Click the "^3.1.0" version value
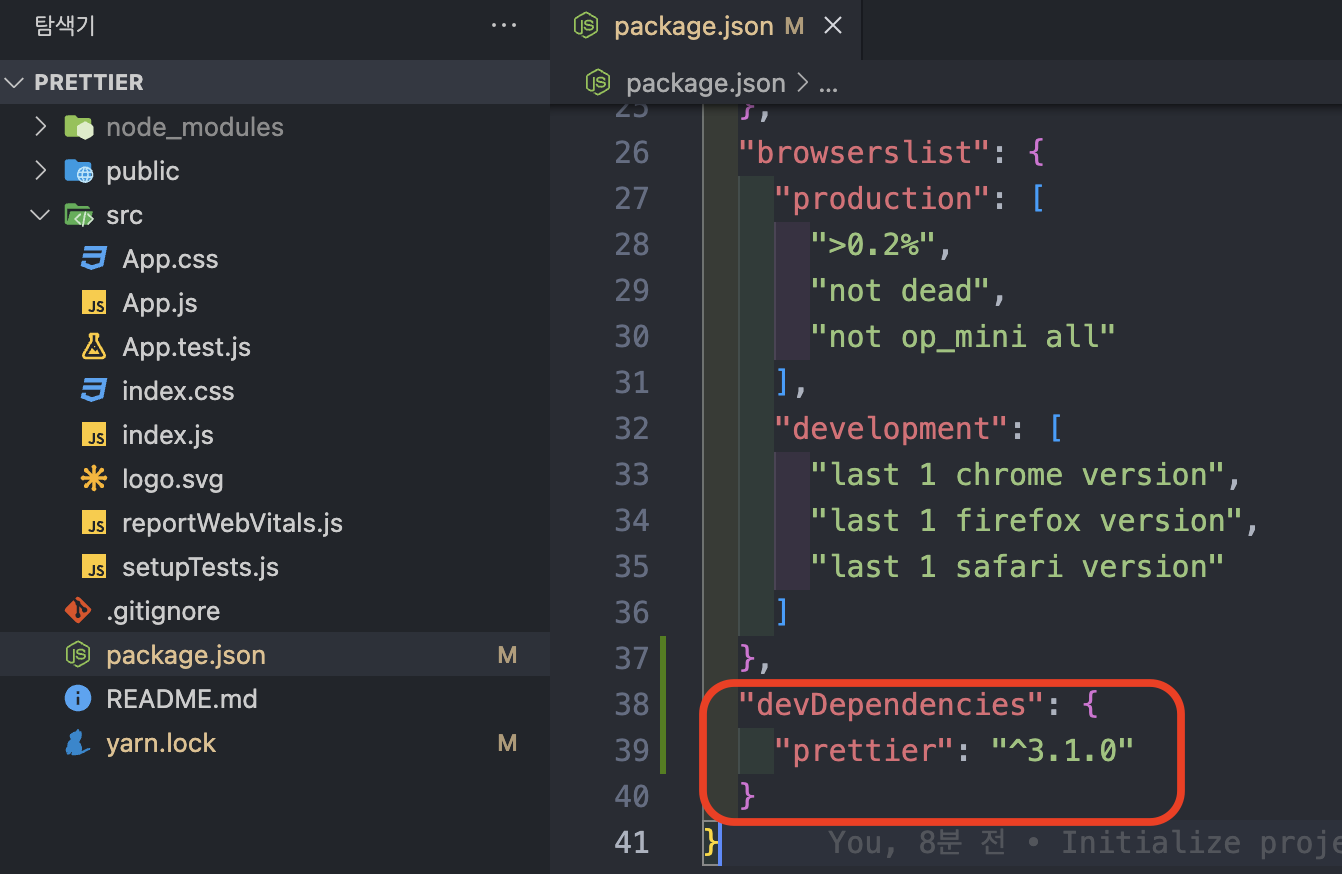1342x874 pixels. pyautogui.click(x=1063, y=750)
